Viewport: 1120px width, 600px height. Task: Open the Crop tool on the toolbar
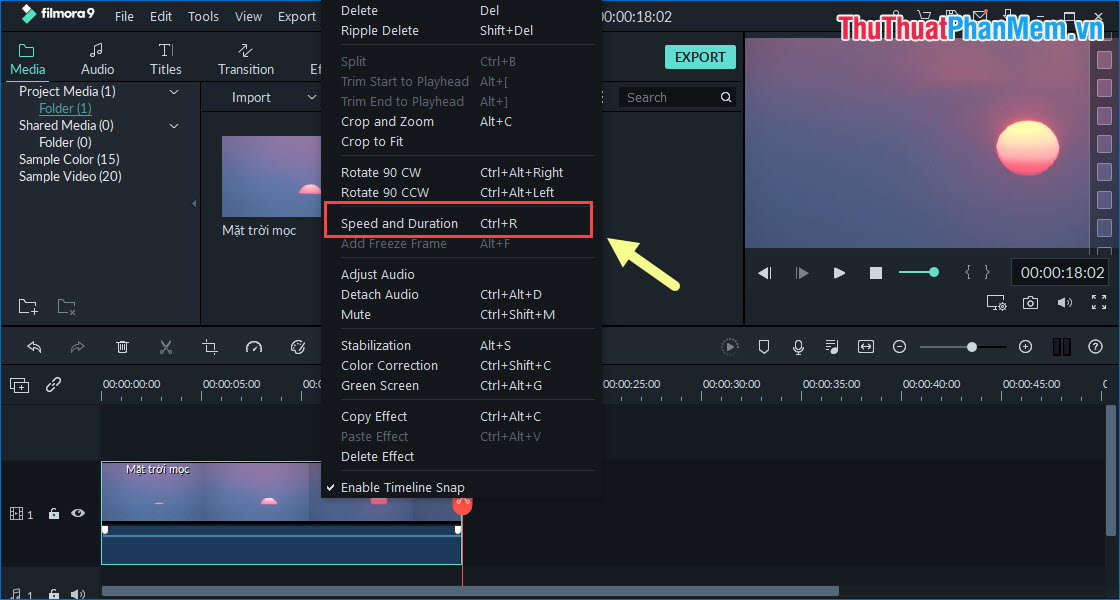210,346
